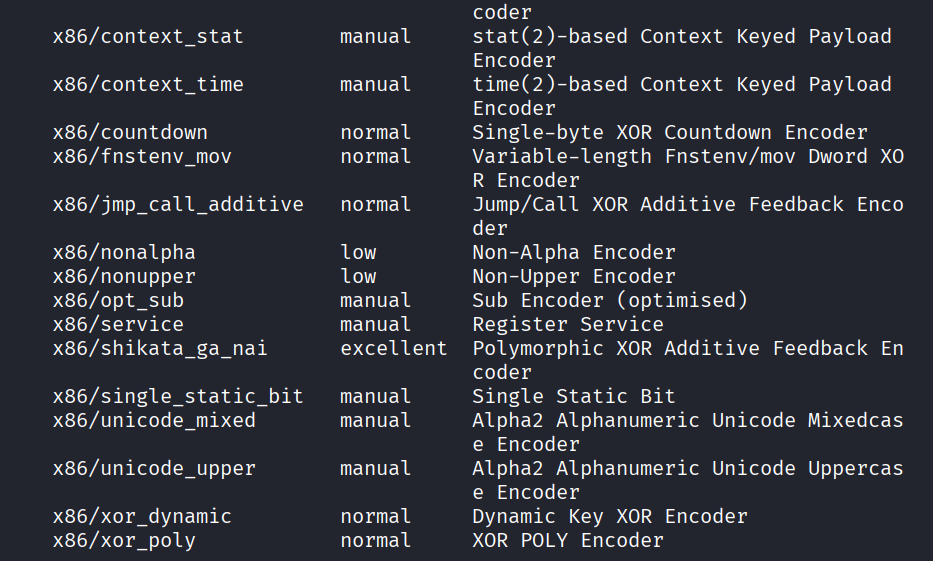Select the x86/xor_dynamic encoder name
This screenshot has height=561, width=933.
point(142,516)
